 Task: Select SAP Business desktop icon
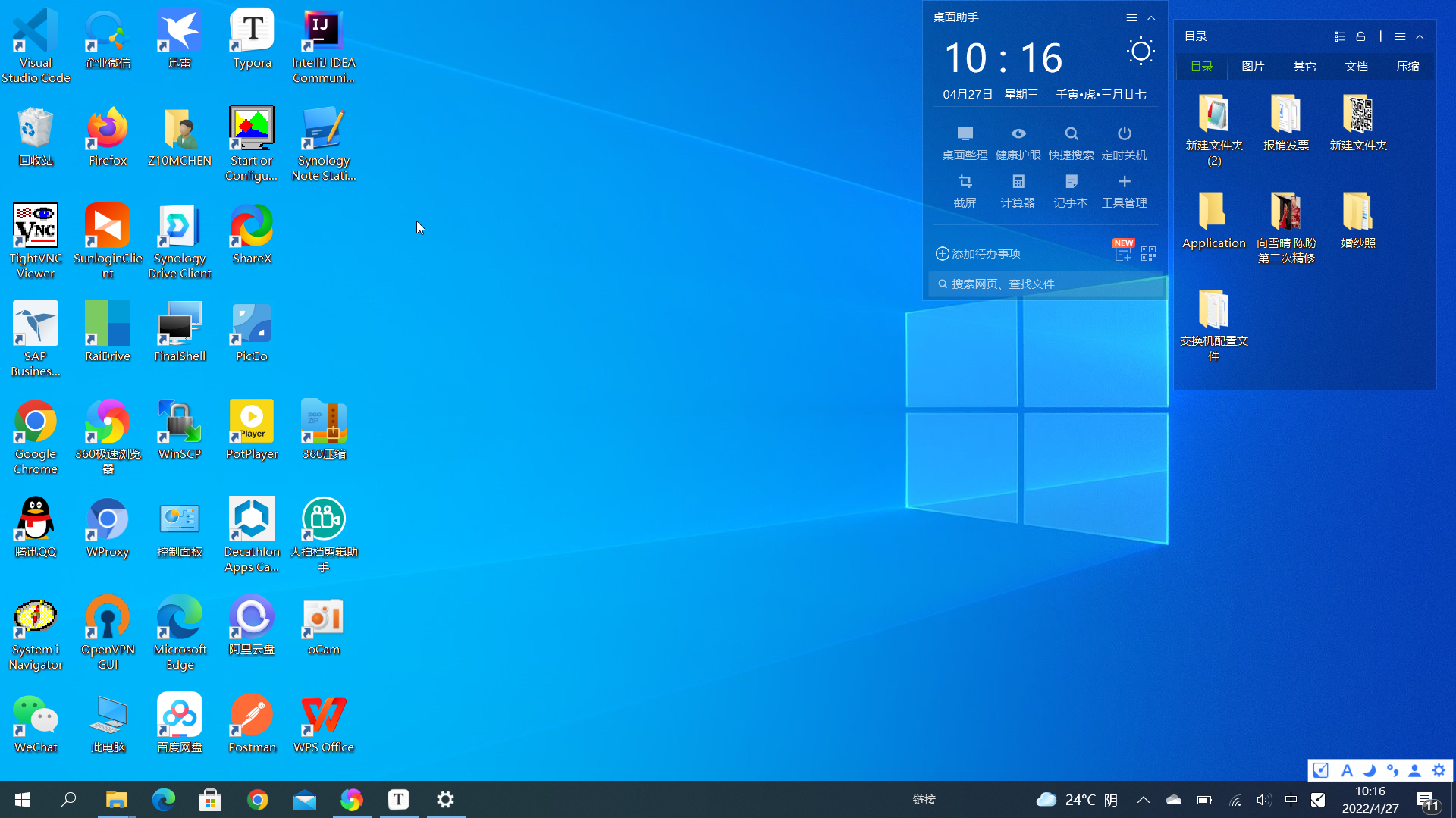click(x=36, y=339)
